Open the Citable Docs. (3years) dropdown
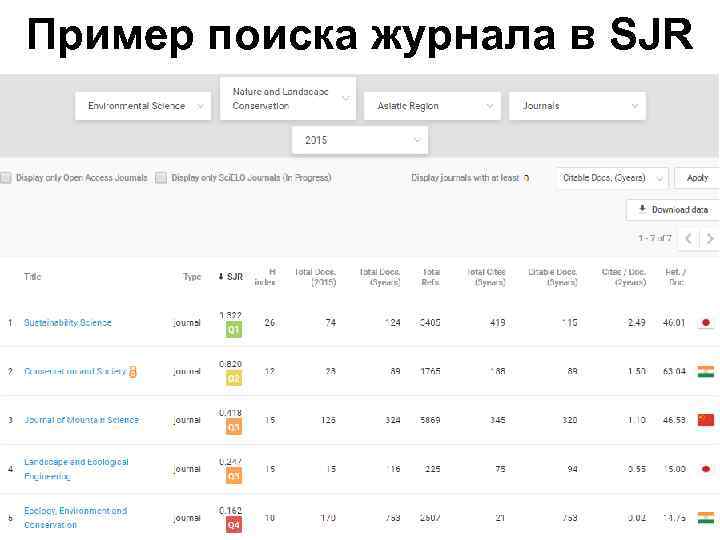720x540 pixels. pos(613,178)
